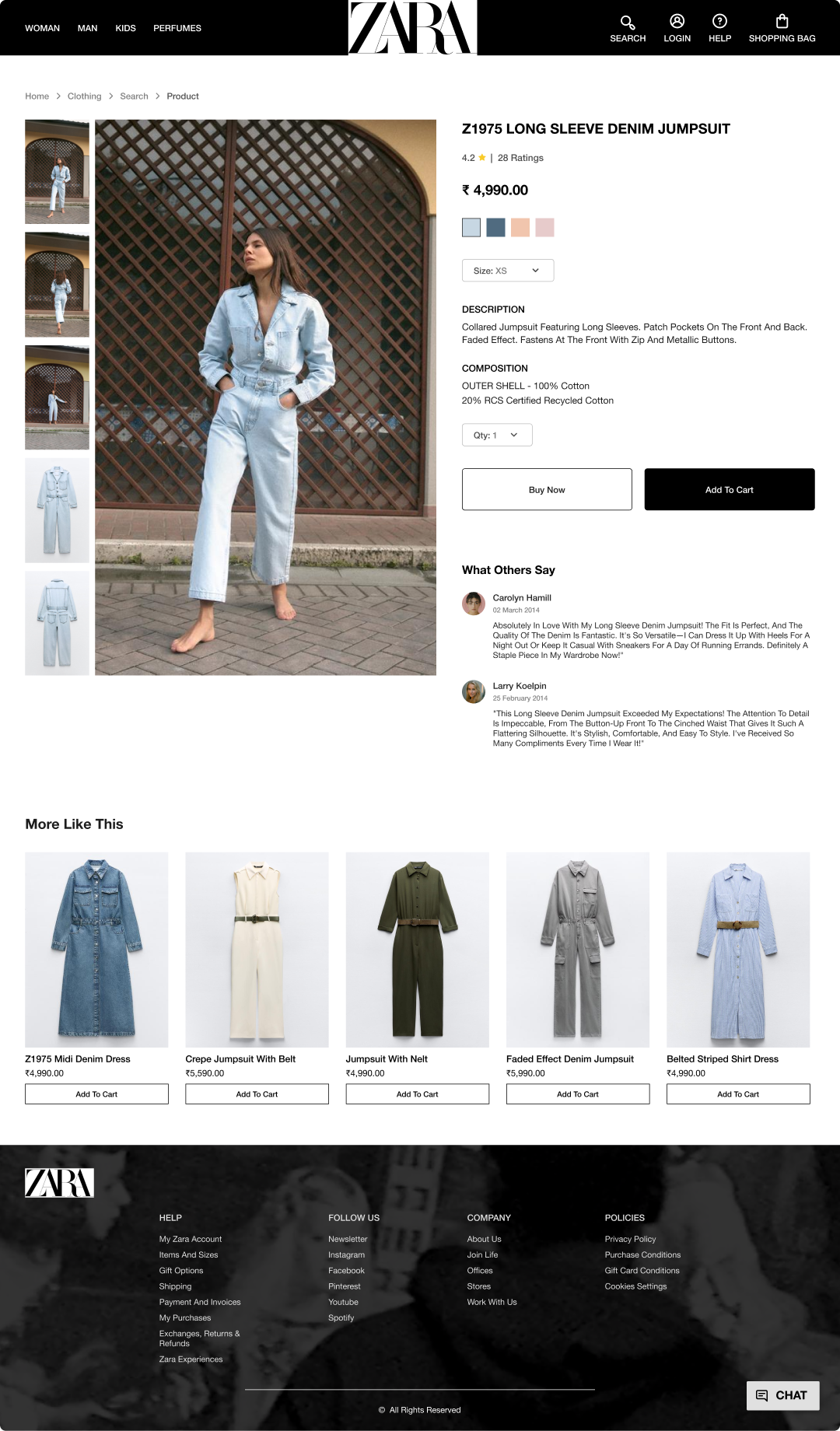Add the denim jumpsuit to cart

tap(730, 489)
